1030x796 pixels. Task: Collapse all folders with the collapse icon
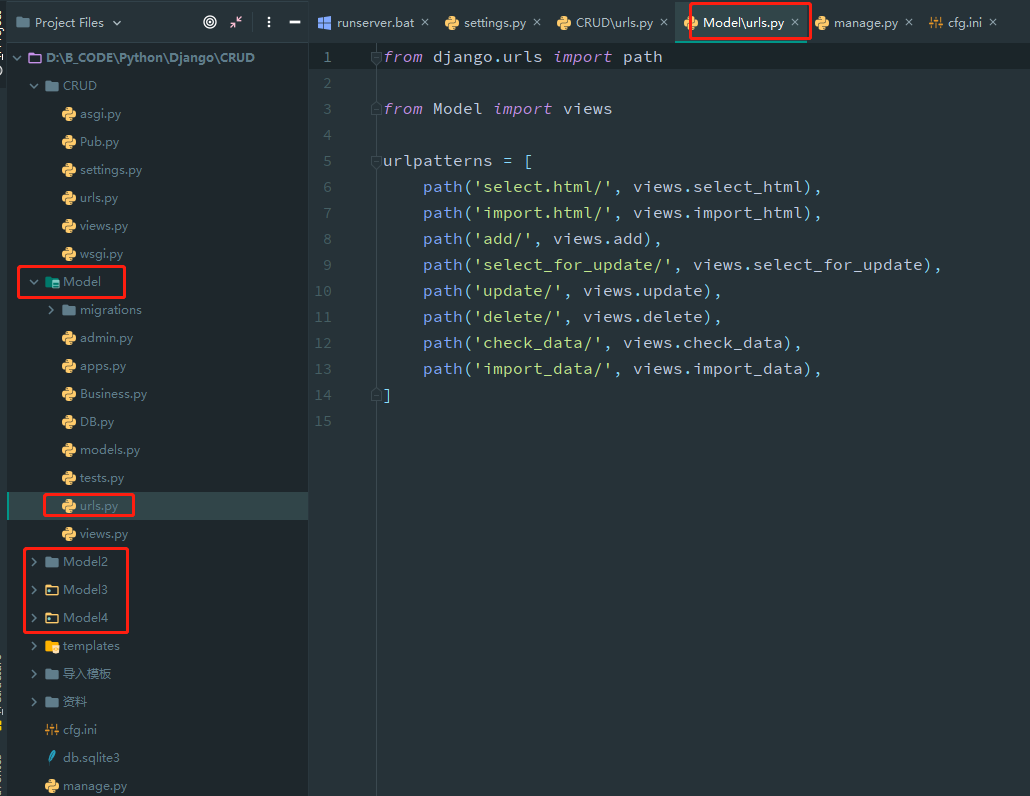(237, 21)
